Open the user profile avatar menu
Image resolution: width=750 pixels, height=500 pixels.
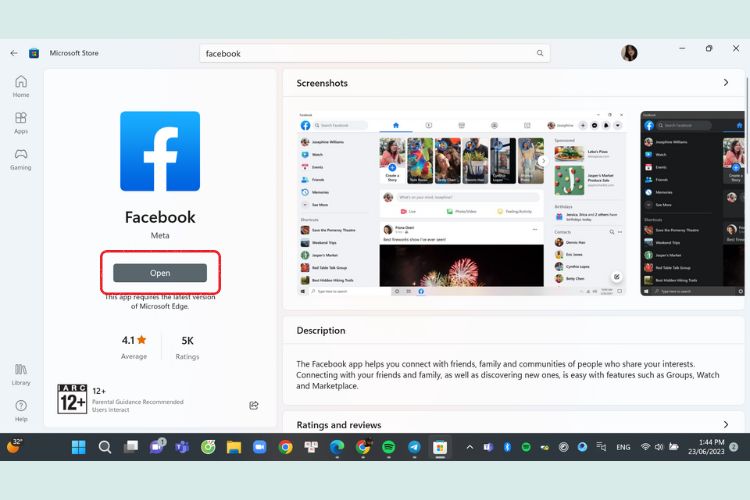click(629, 53)
